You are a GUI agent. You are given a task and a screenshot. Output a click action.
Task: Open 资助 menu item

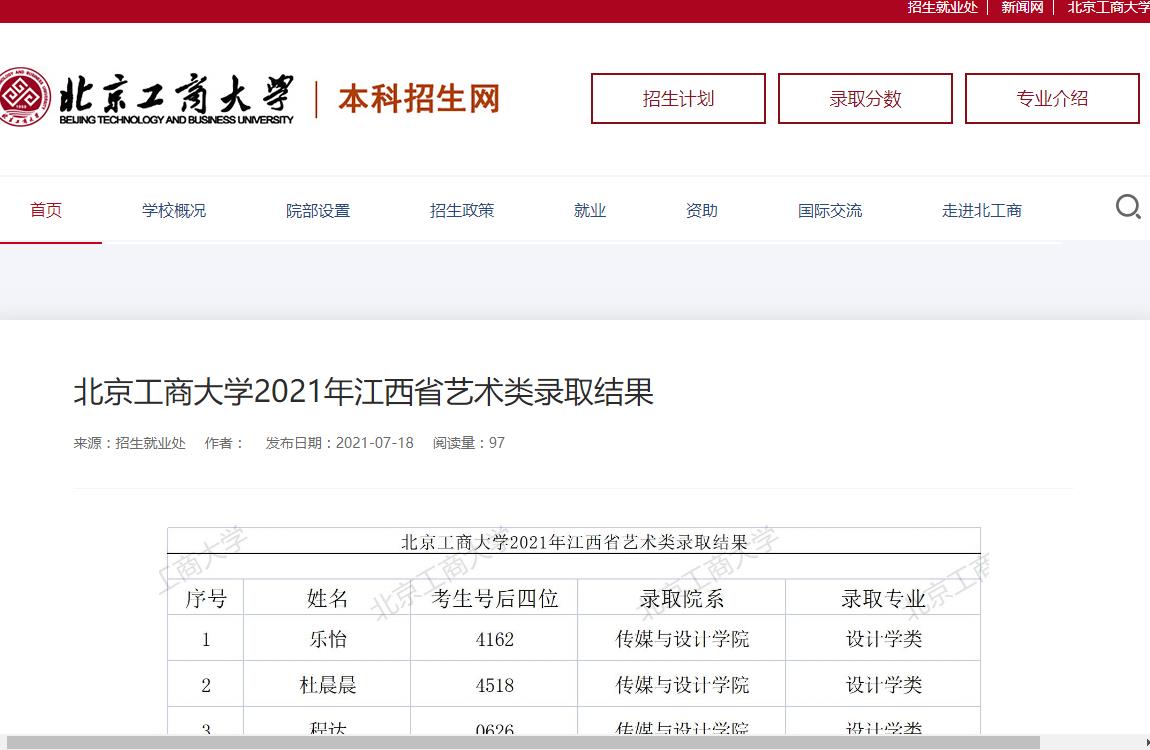tap(702, 210)
